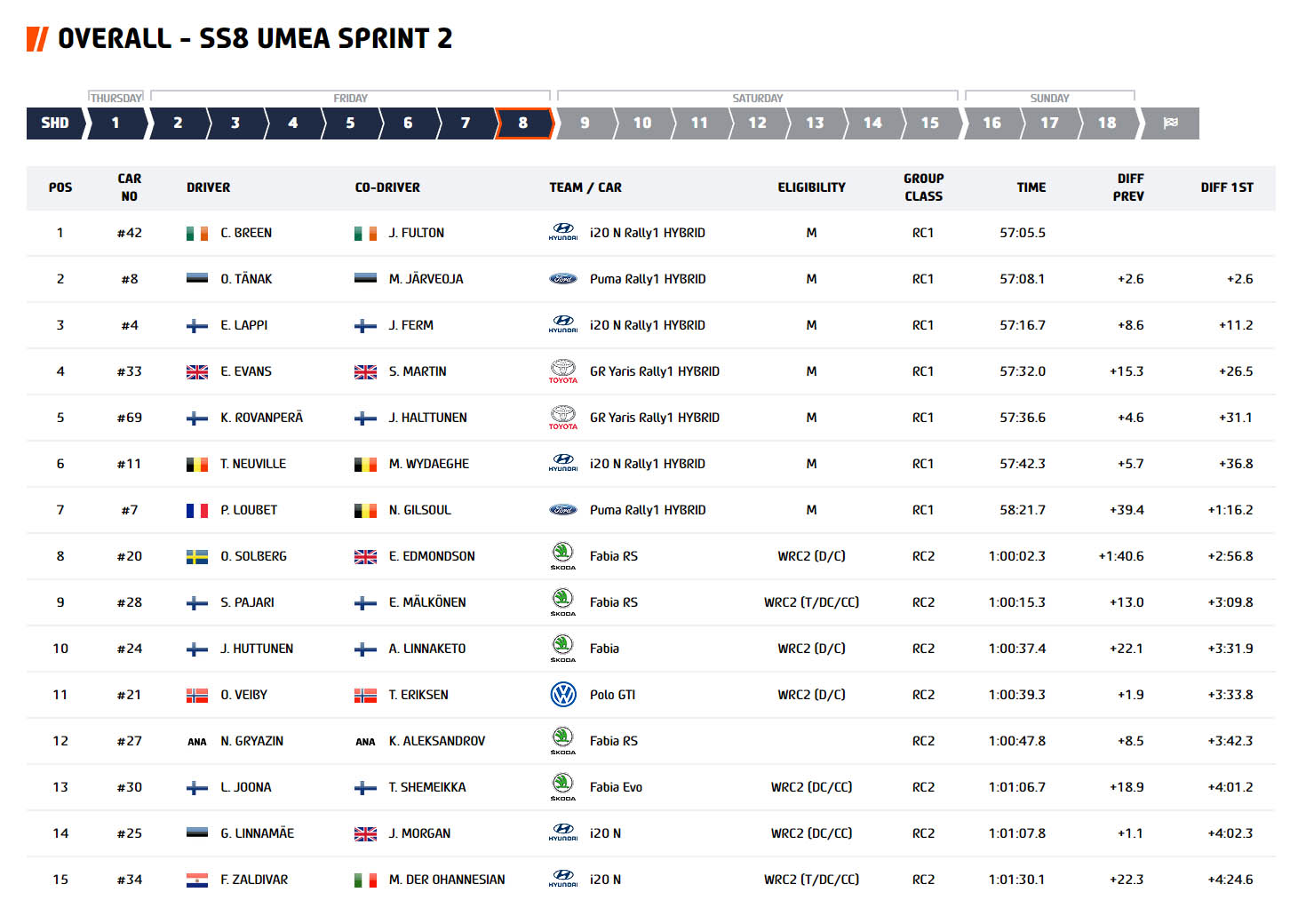Open stage 9 in Saturday section
The width and height of the screenshot is (1298, 924).
[x=585, y=123]
